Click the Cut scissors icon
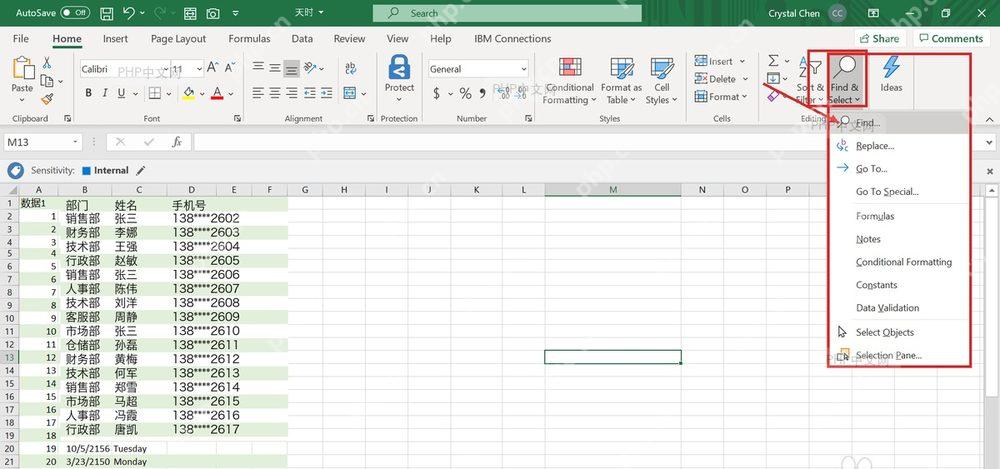The height and width of the screenshot is (469, 1000). point(47,63)
